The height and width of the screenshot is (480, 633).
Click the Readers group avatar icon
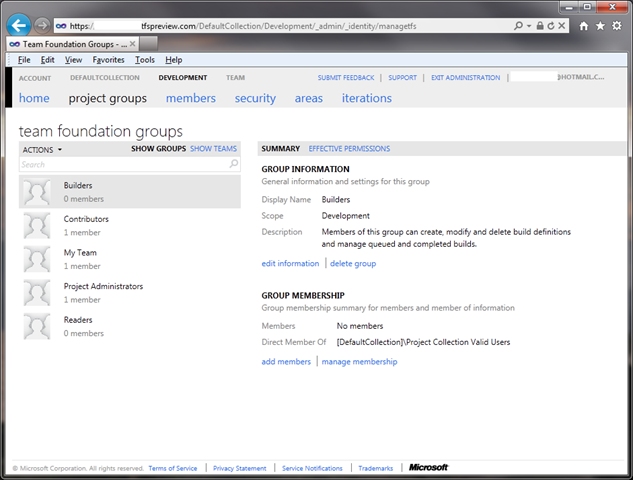[x=37, y=326]
